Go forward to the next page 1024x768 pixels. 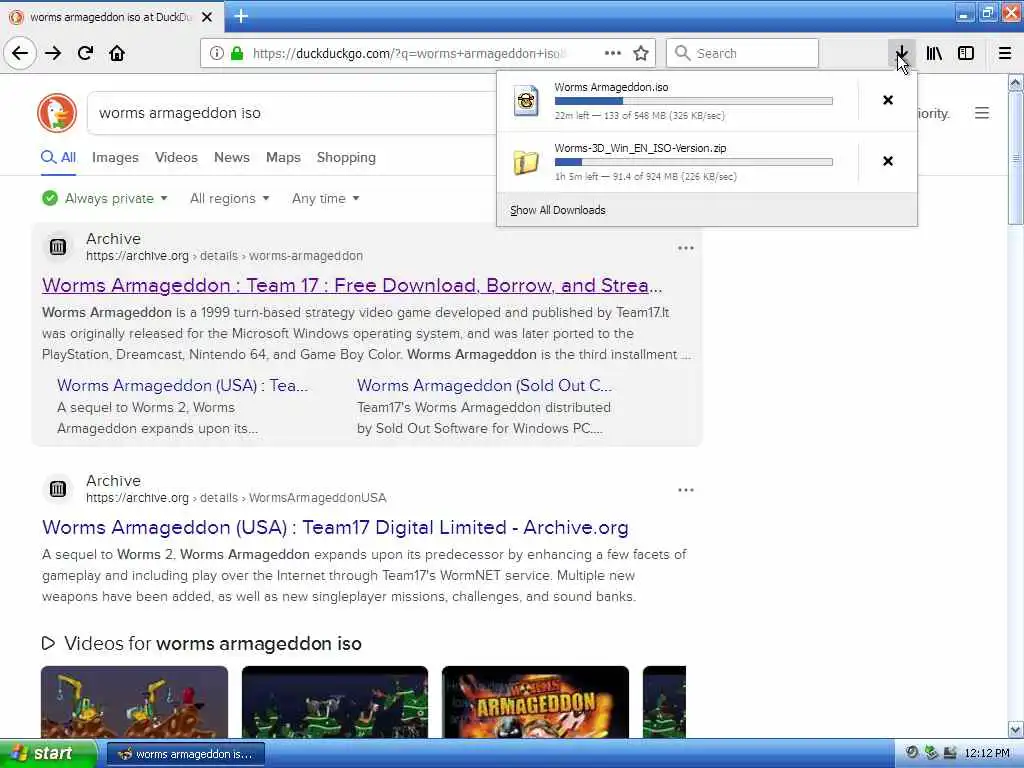(x=53, y=53)
